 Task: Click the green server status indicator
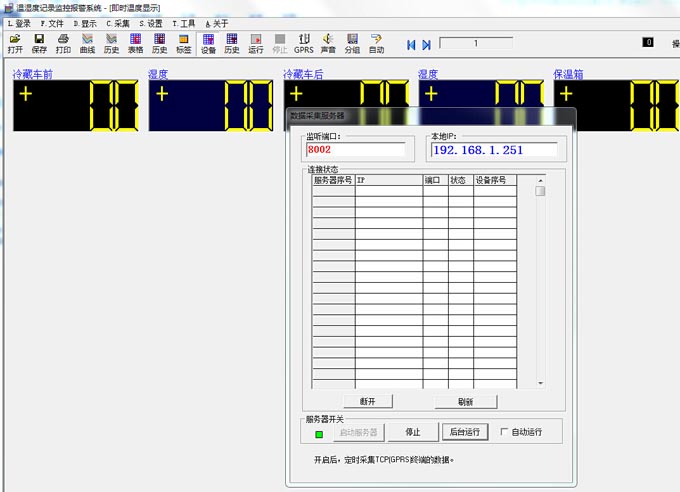[x=319, y=434]
